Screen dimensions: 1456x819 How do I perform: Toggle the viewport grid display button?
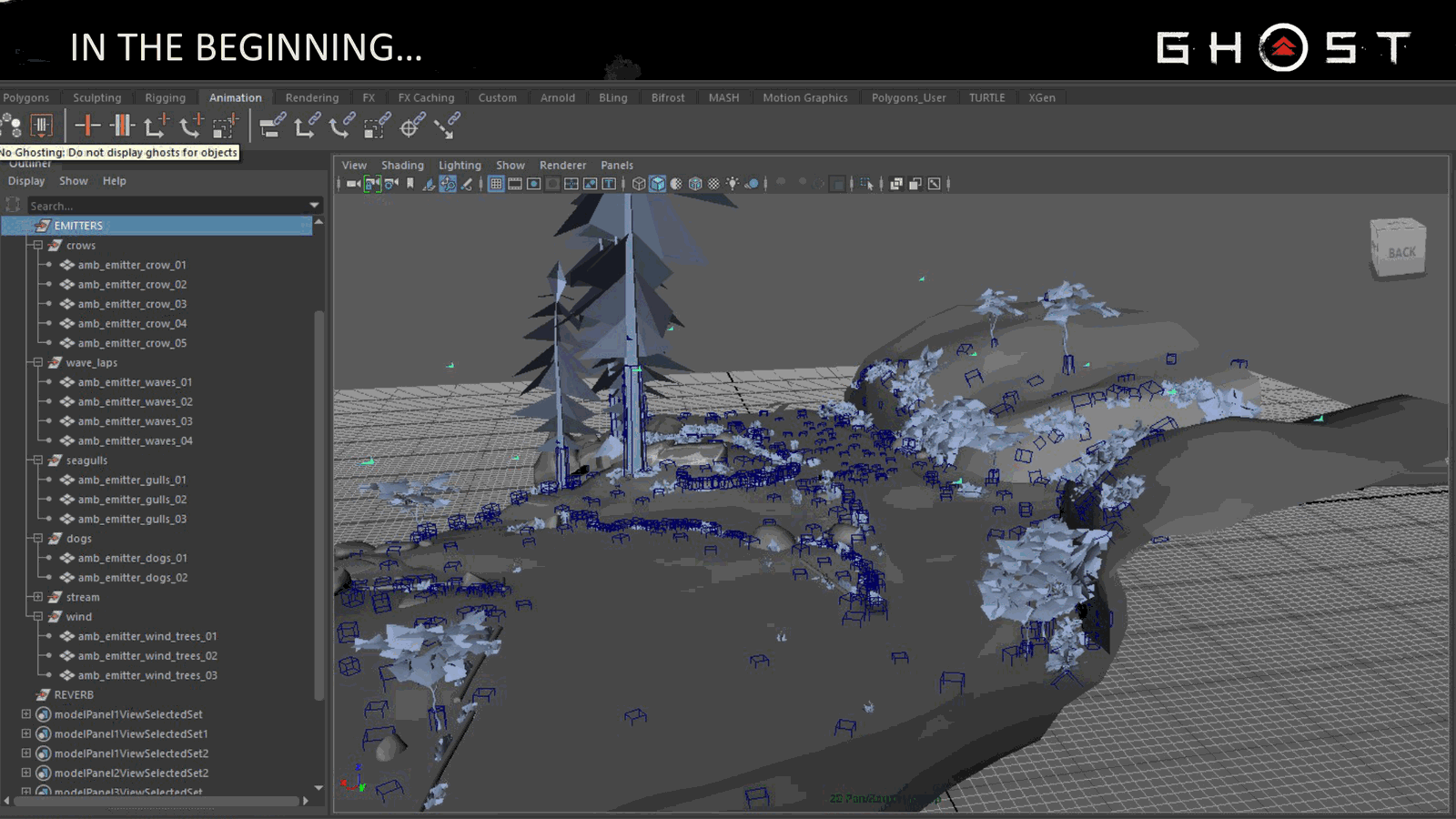tap(496, 184)
